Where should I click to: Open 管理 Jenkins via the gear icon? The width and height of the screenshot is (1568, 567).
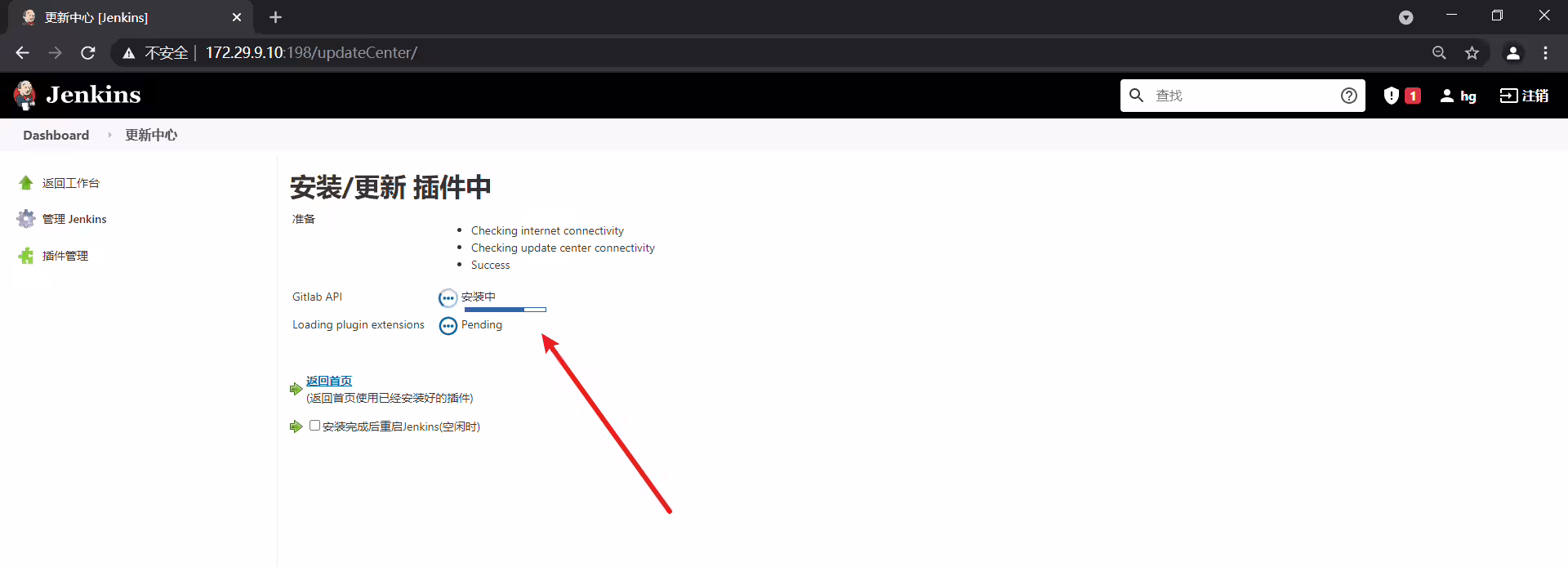pos(26,219)
